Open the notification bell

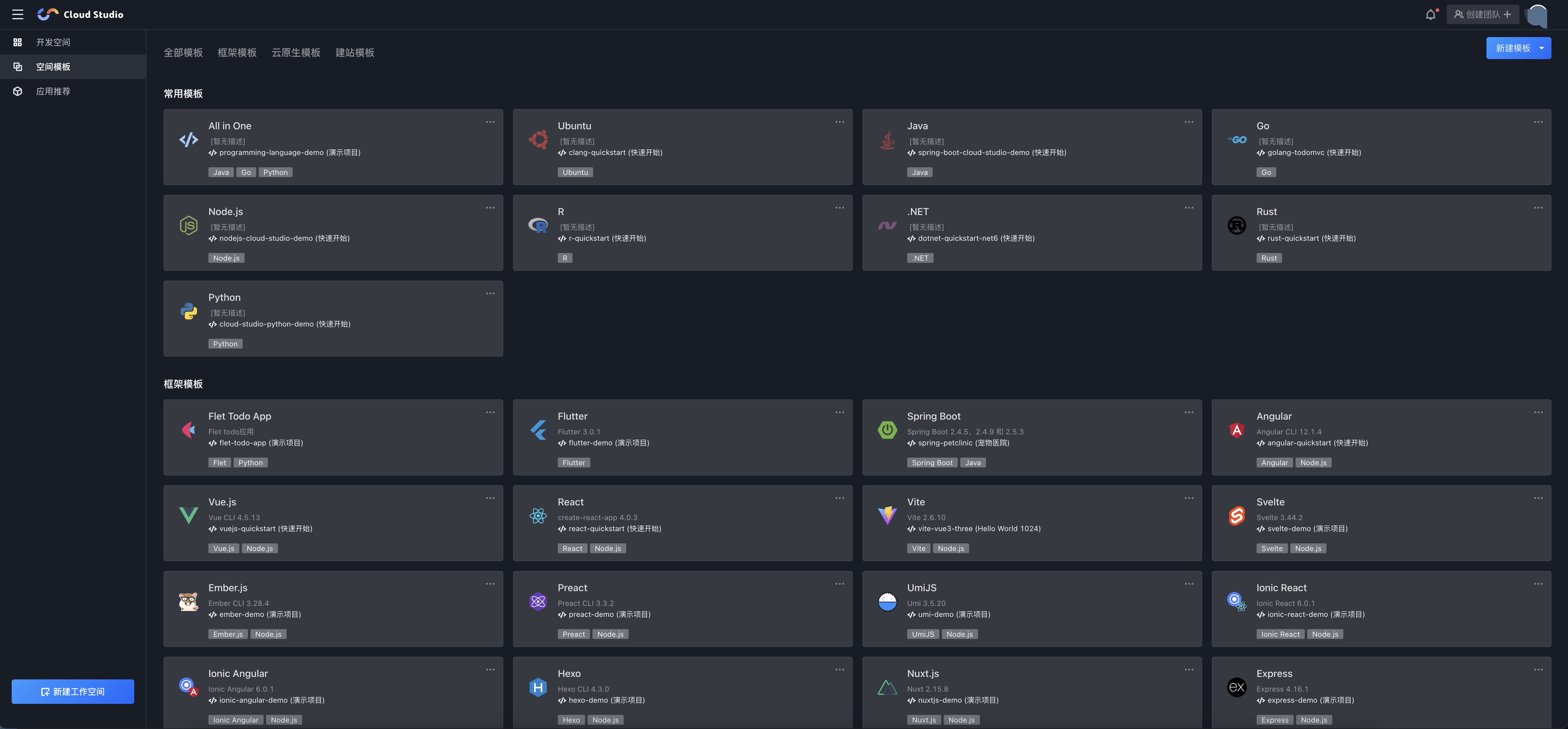tap(1430, 15)
